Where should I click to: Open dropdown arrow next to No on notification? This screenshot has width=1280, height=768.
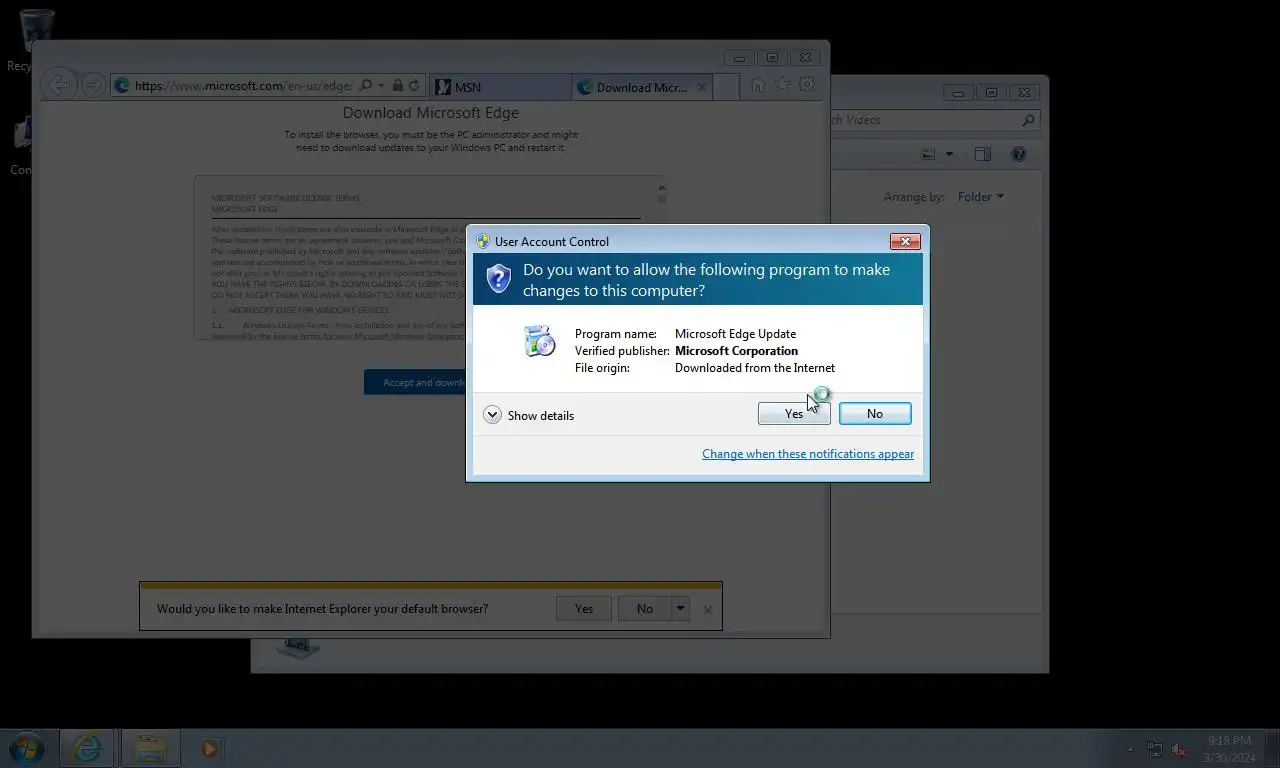coord(681,608)
